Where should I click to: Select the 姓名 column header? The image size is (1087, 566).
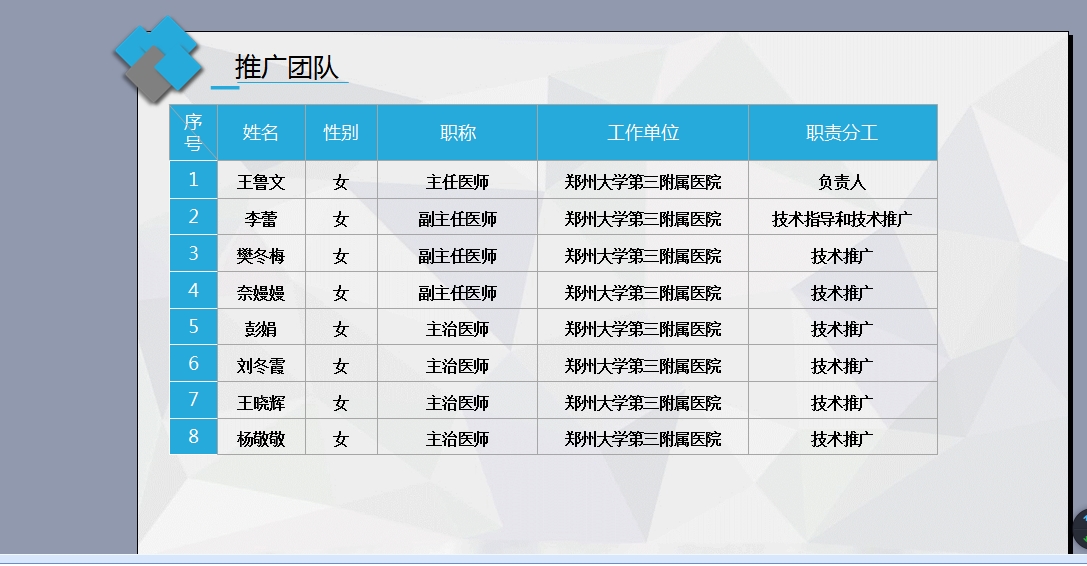coord(261,132)
